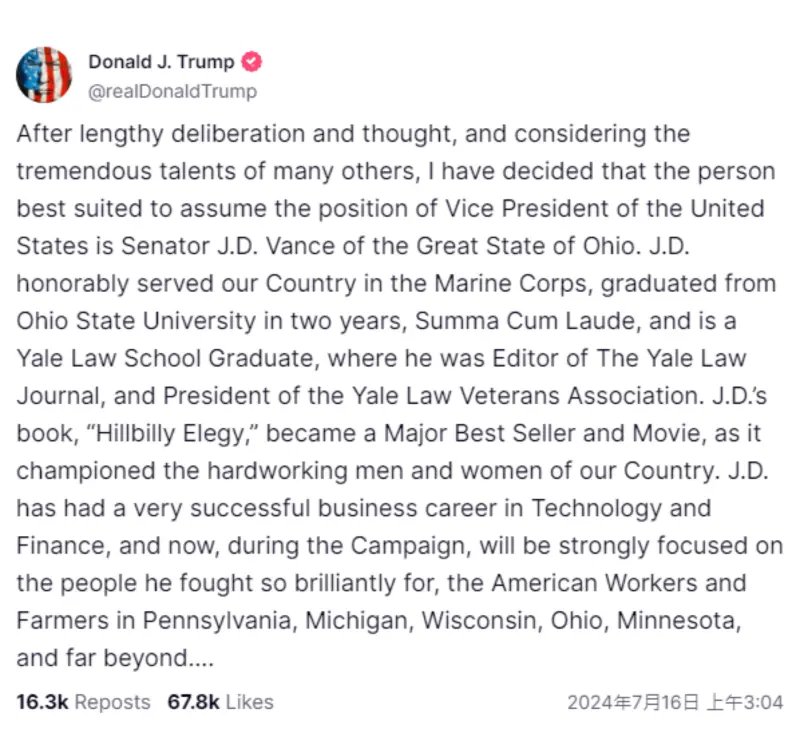
Task: Click the opening words "After lengthy deliberation"
Action: pyautogui.click(x=161, y=135)
